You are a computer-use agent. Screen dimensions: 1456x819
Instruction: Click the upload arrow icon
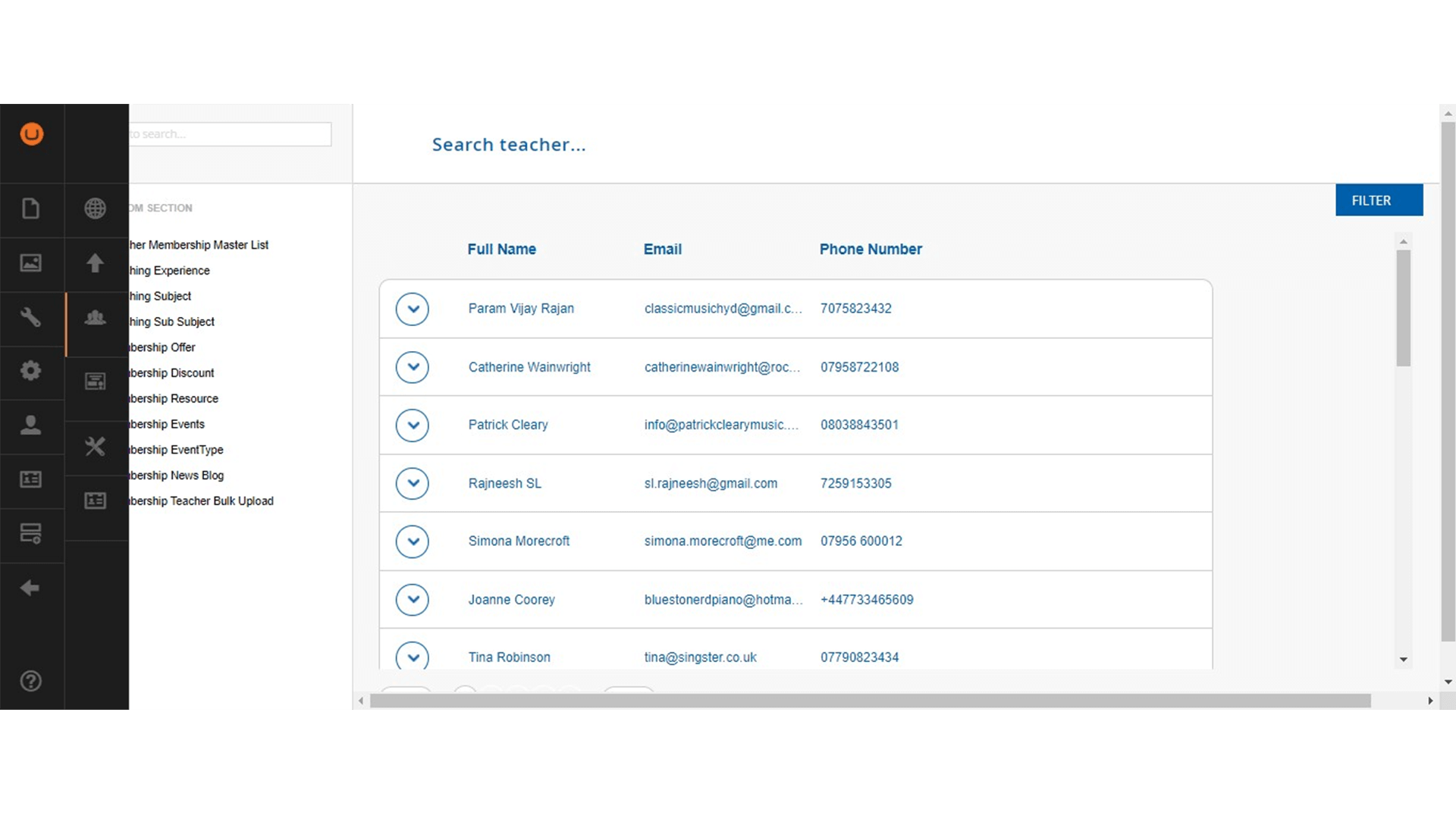(96, 263)
